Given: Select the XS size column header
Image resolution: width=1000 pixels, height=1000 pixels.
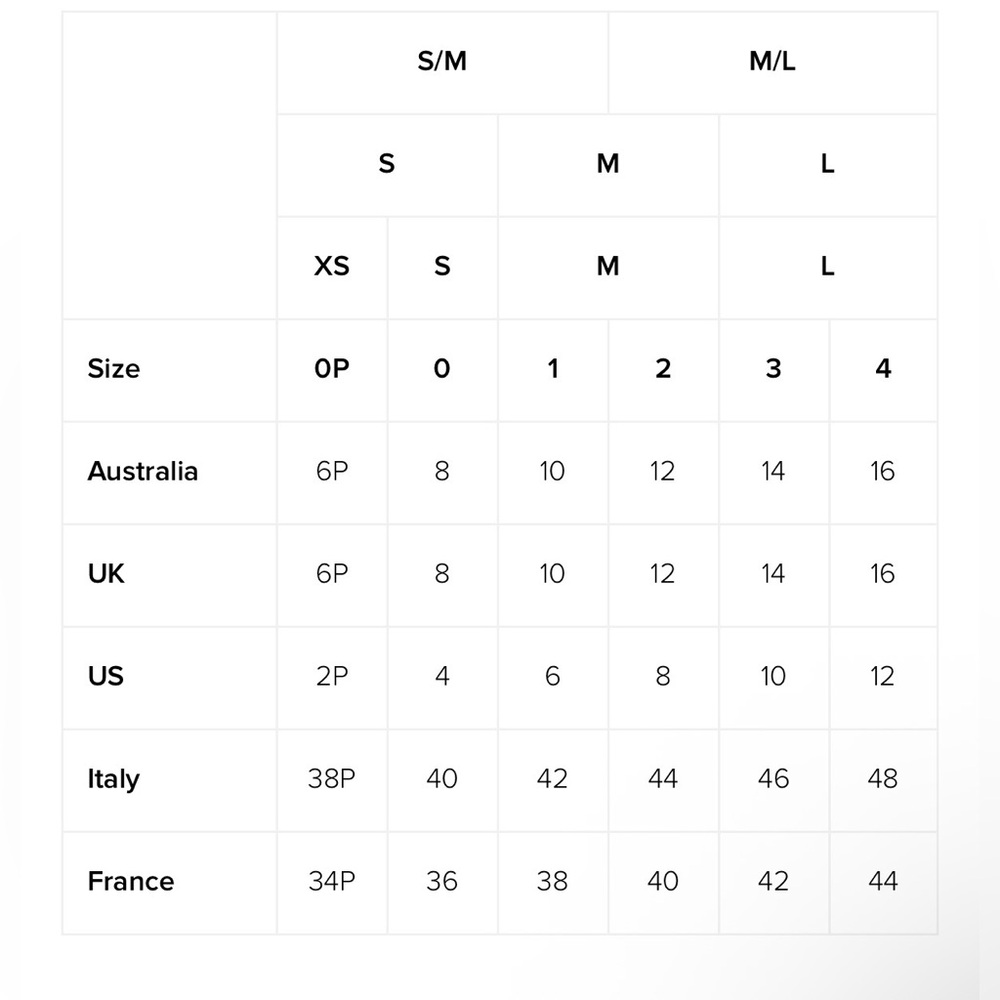Looking at the screenshot, I should point(332,267).
